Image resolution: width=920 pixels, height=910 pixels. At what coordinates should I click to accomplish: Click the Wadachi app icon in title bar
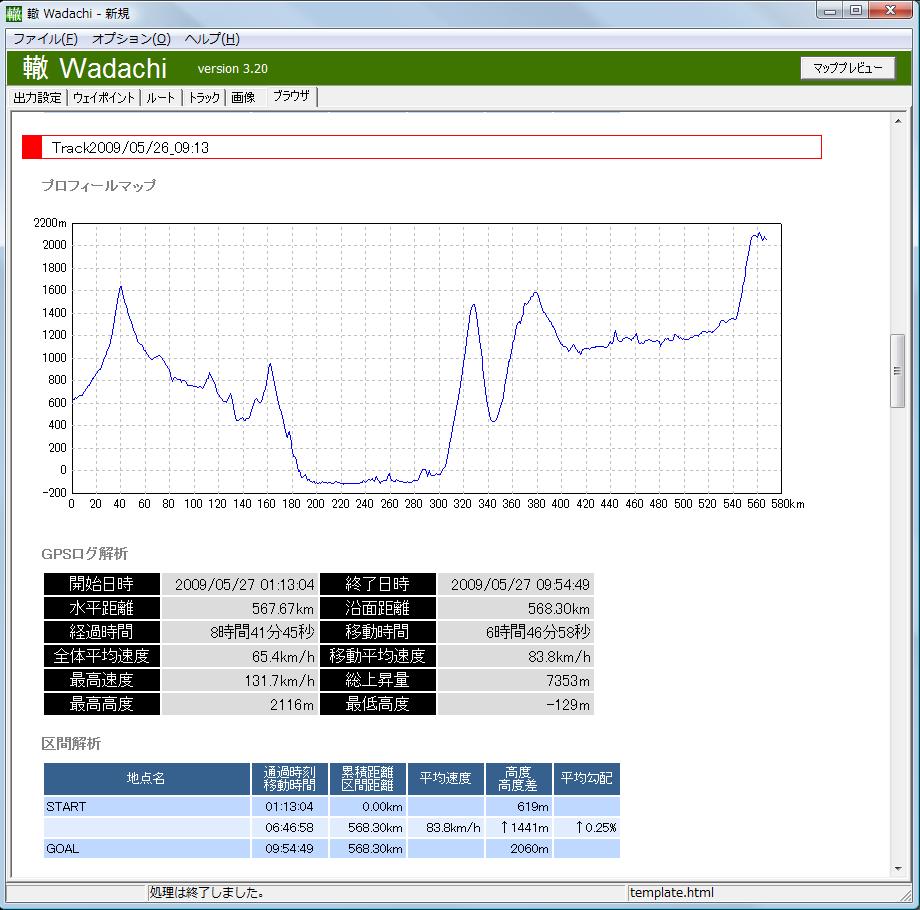tap(14, 13)
